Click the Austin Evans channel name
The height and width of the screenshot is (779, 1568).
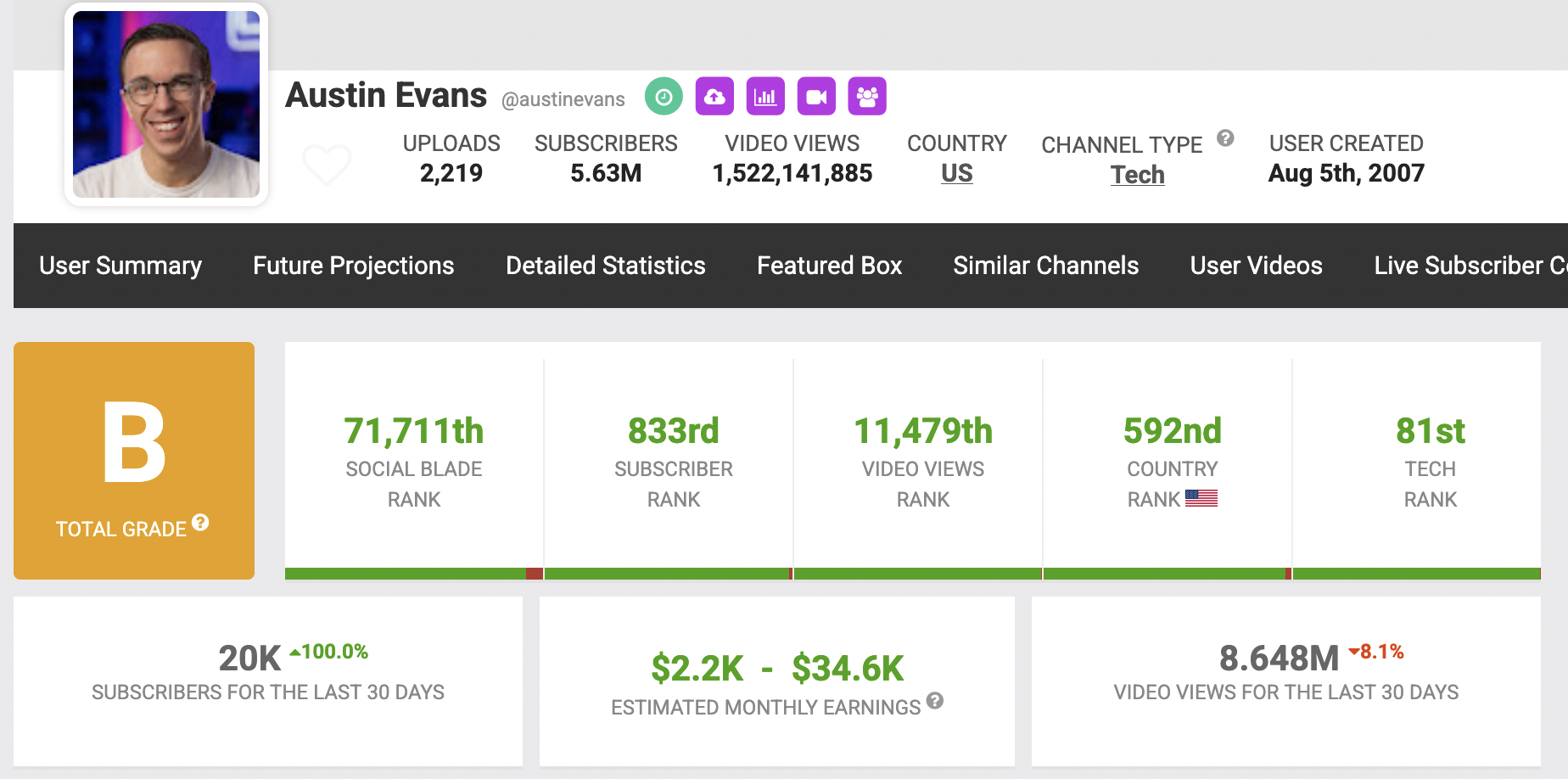tap(386, 95)
